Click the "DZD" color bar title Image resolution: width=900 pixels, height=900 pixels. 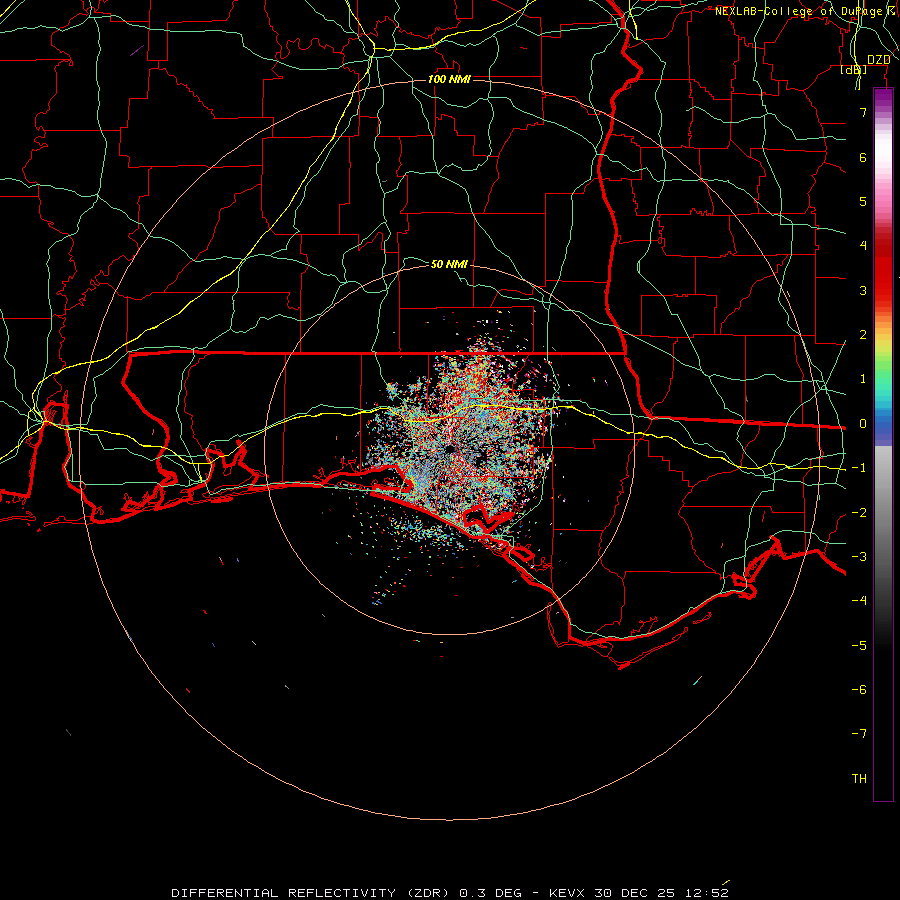(879, 60)
